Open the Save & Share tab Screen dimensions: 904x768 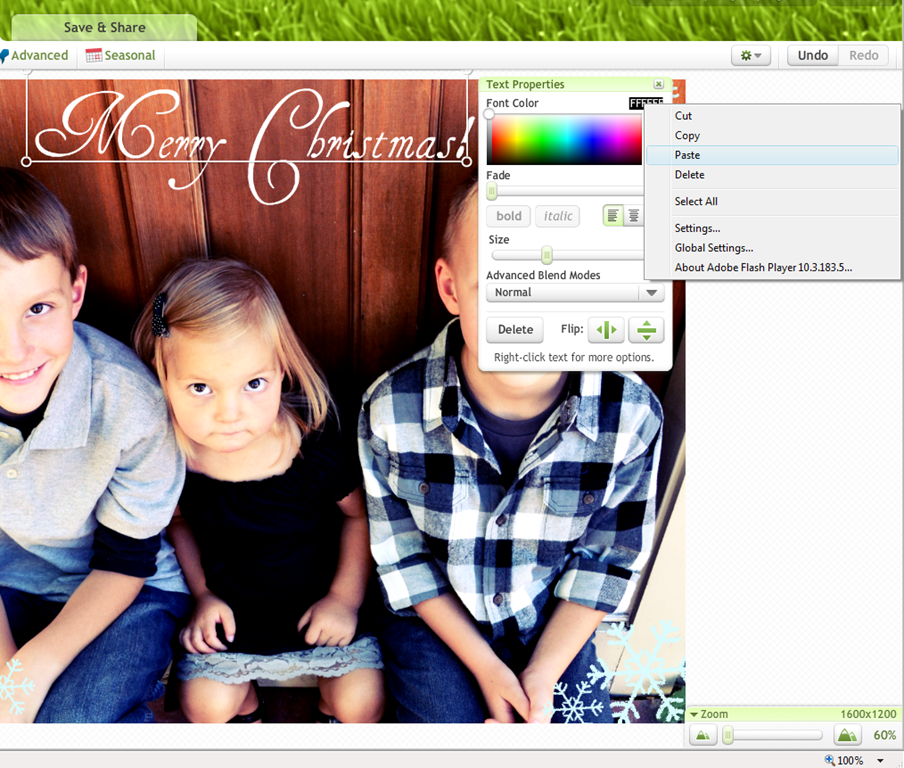(104, 28)
